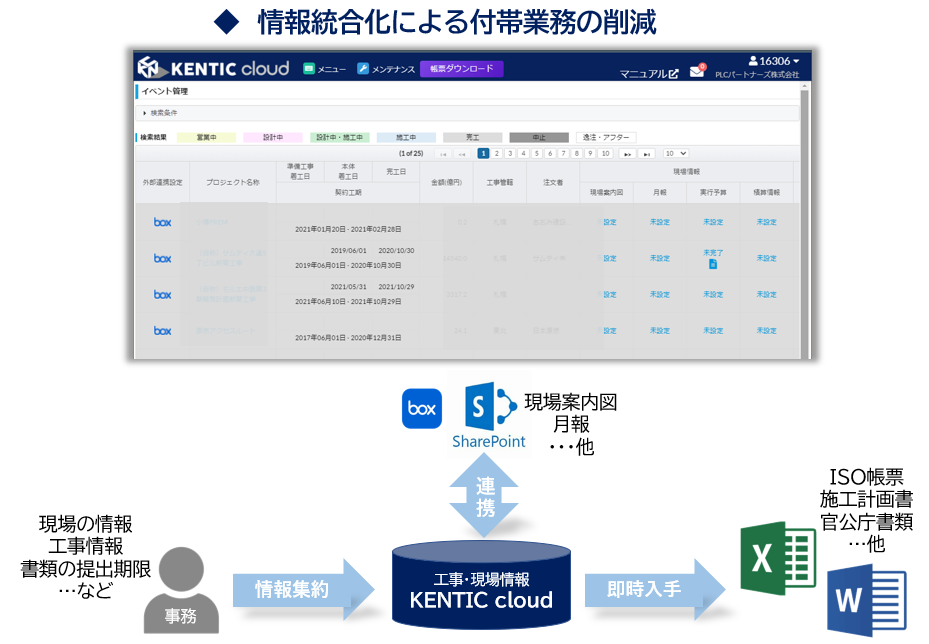Go to results page 2
The width and height of the screenshot is (929, 644).
(x=496, y=153)
